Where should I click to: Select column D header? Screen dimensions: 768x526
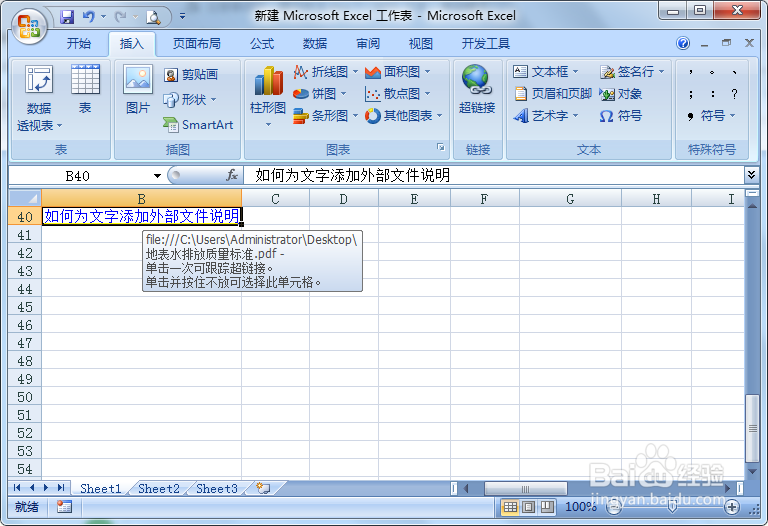click(343, 199)
